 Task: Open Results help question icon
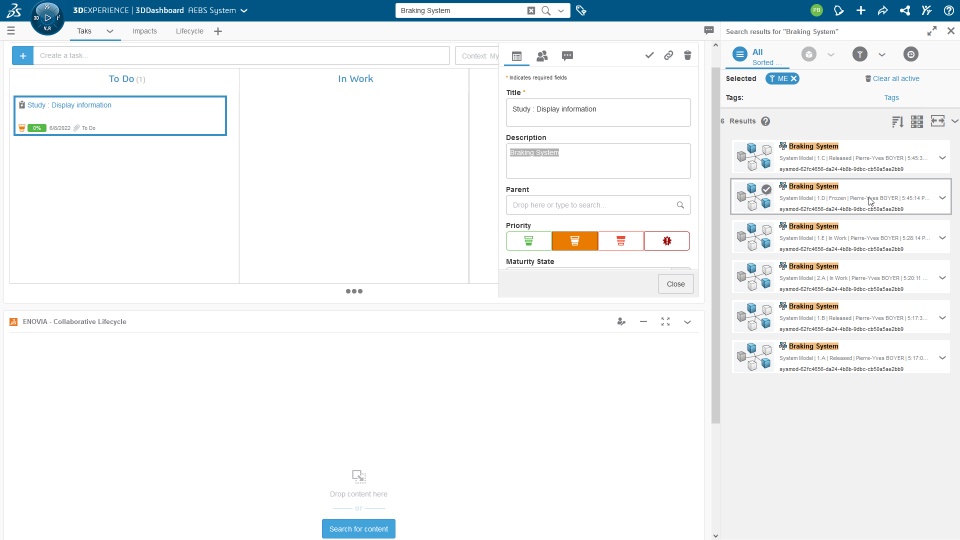pyautogui.click(x=765, y=121)
